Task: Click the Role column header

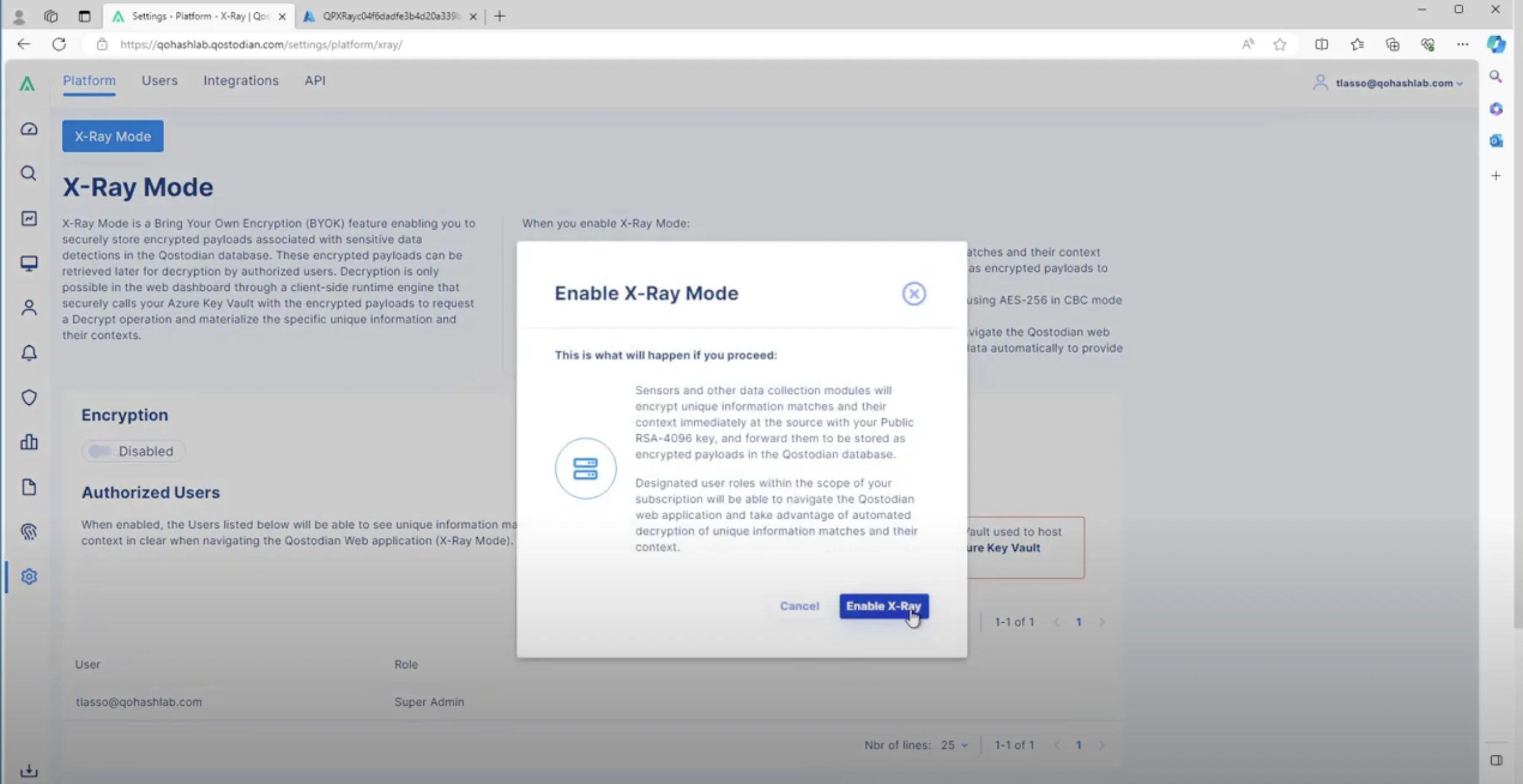Action: [406, 665]
